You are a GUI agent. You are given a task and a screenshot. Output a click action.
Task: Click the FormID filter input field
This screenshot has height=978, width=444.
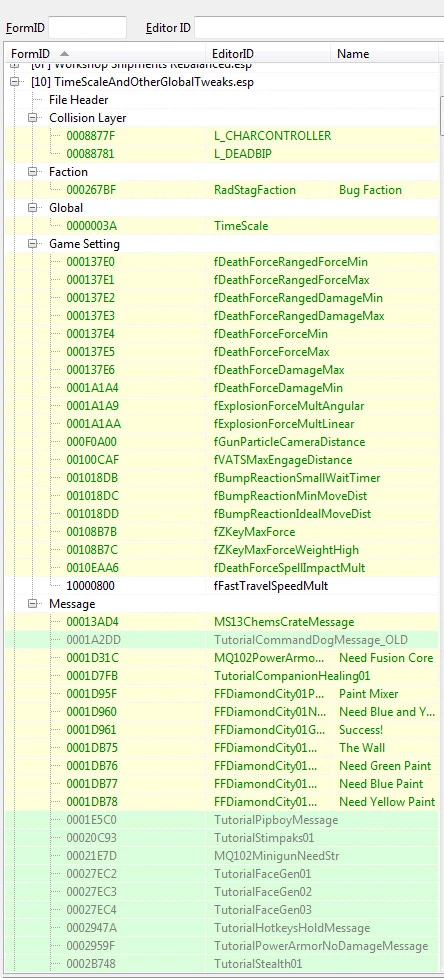click(87, 28)
